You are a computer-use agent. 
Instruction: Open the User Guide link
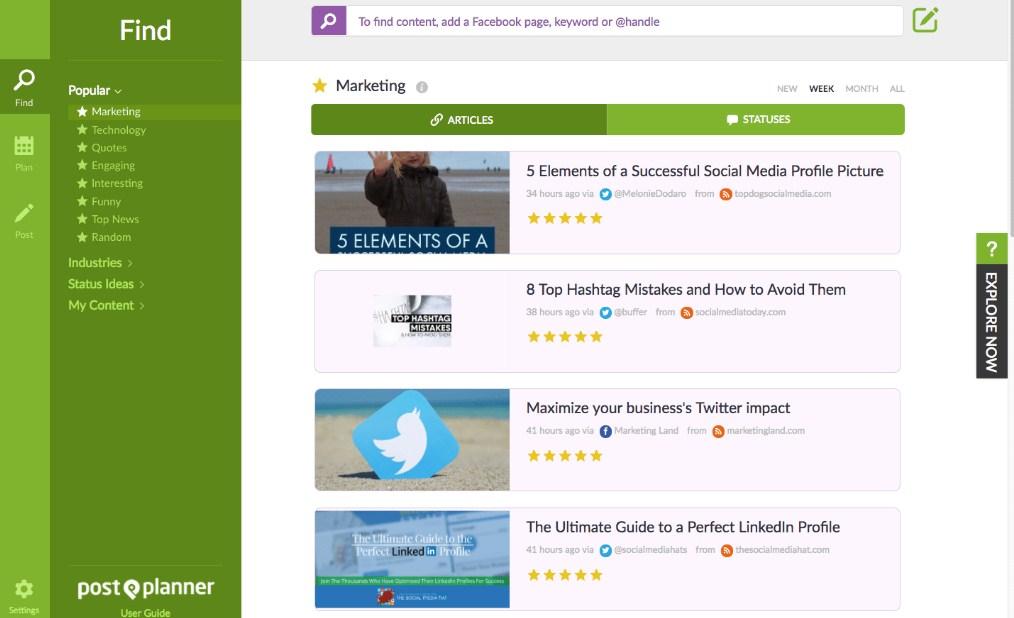point(145,612)
